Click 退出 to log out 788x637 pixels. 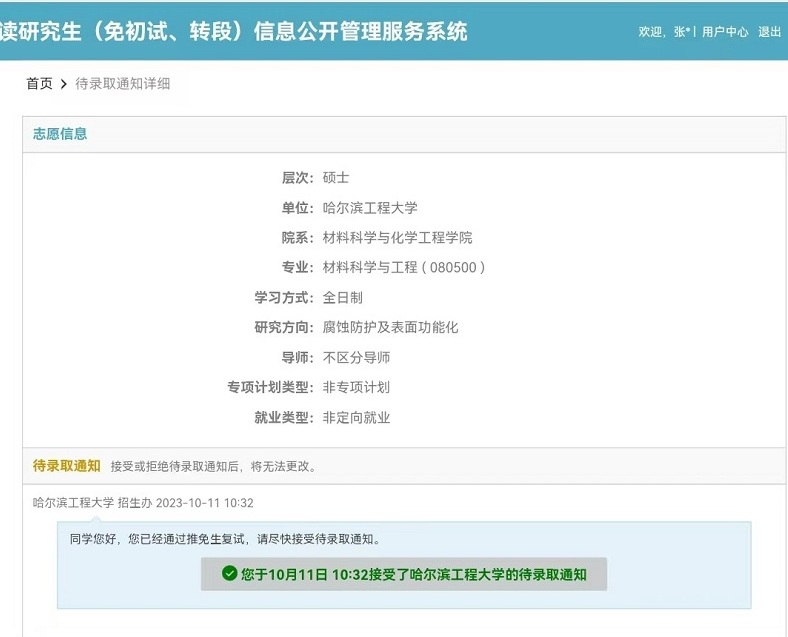pos(769,32)
